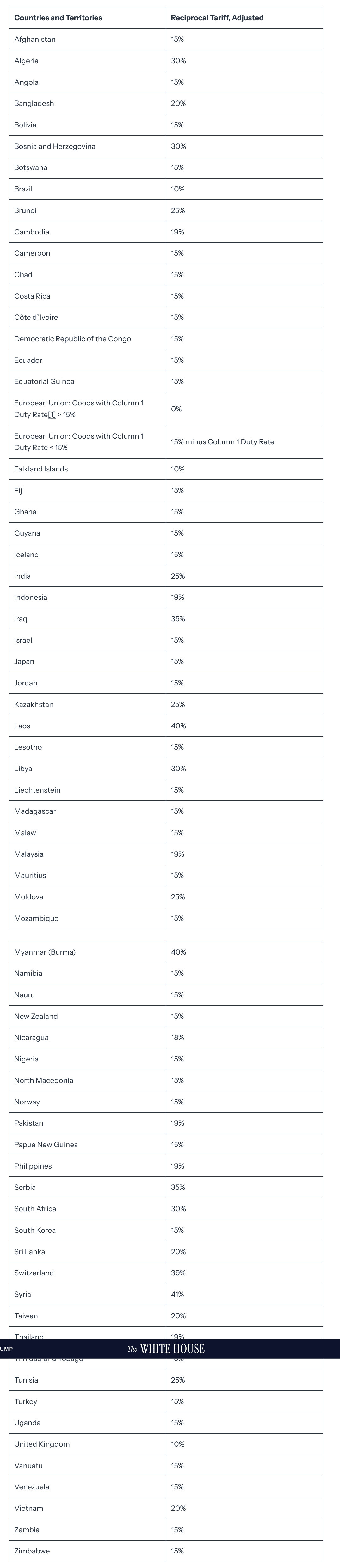Image resolution: width=340 pixels, height=1568 pixels.
Task: Click the Laos 40% tariff cell
Action: pos(178,726)
